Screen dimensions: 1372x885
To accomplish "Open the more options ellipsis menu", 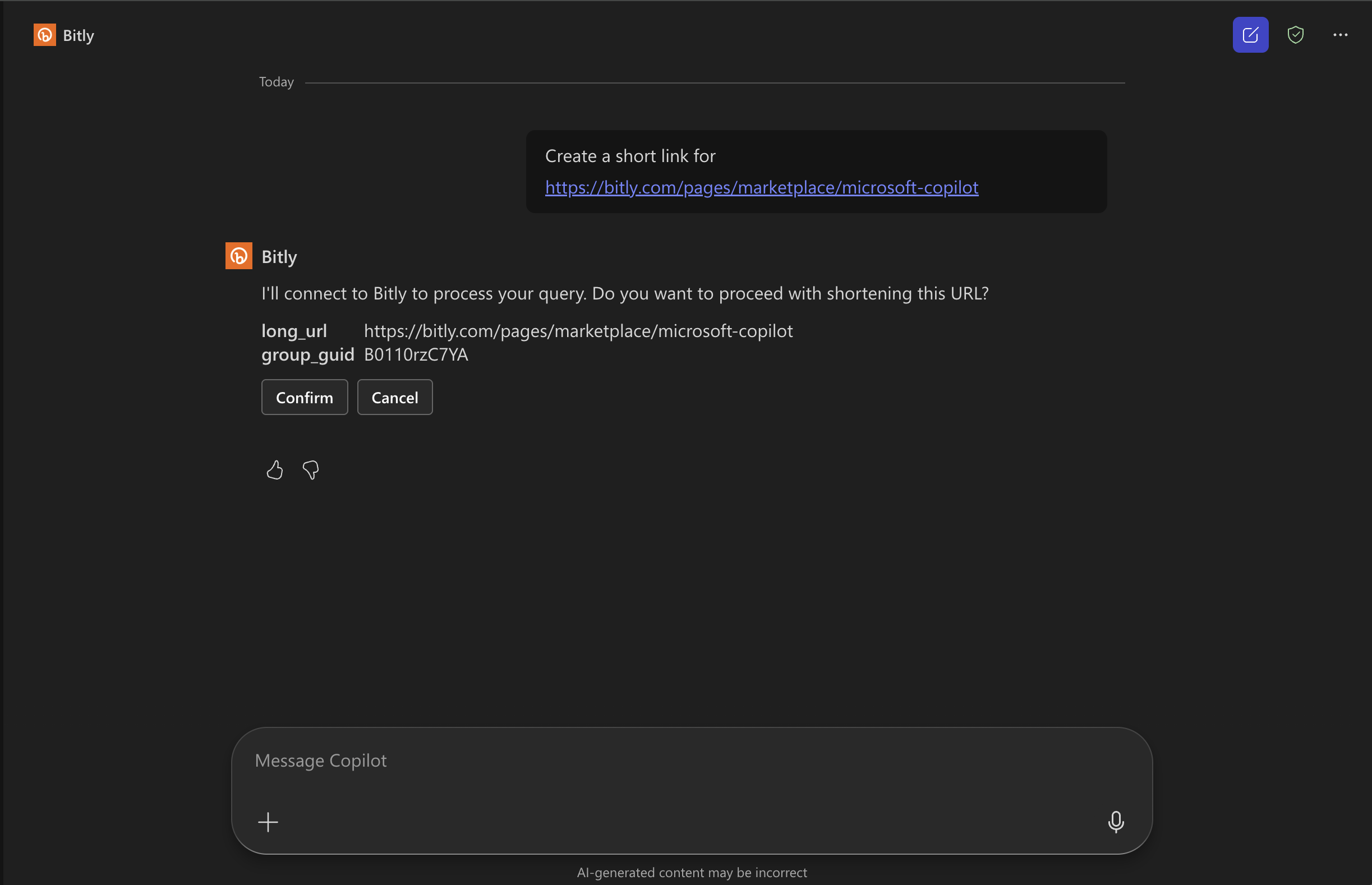I will 1340,35.
